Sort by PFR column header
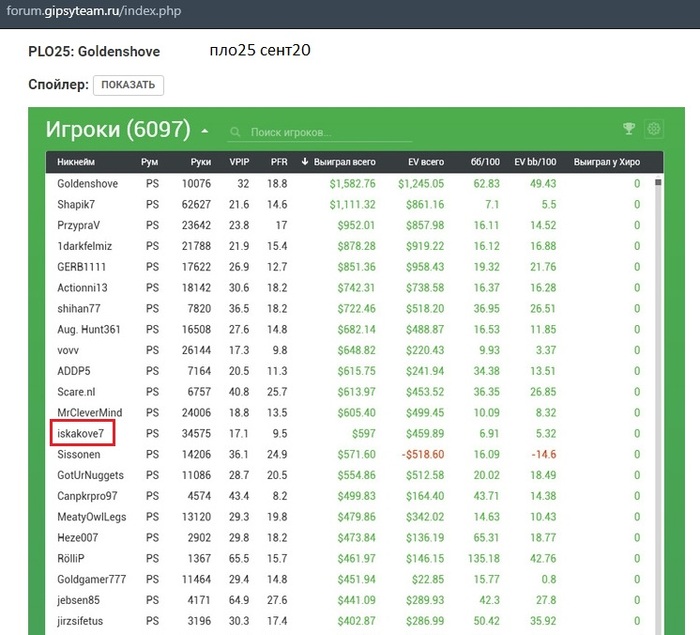Screen dimensions: 700x635 click(279, 162)
